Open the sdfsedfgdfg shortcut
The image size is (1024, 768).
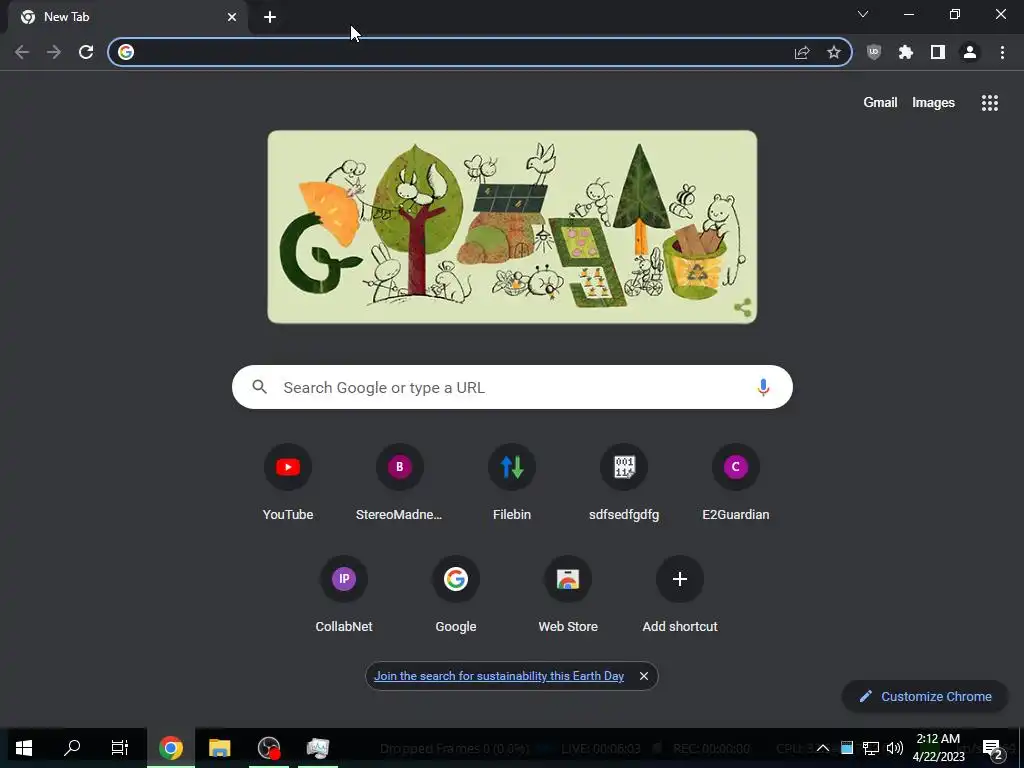coord(624,483)
